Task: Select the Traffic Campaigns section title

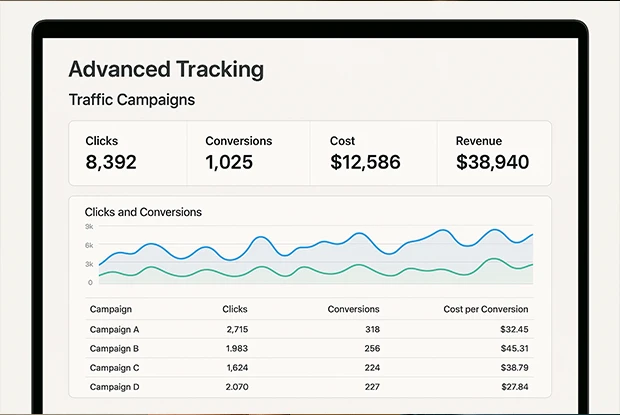Action: click(131, 100)
